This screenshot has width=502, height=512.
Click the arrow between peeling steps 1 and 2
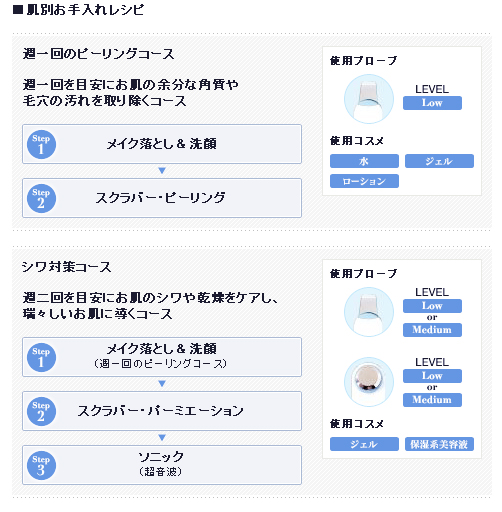click(x=162, y=171)
